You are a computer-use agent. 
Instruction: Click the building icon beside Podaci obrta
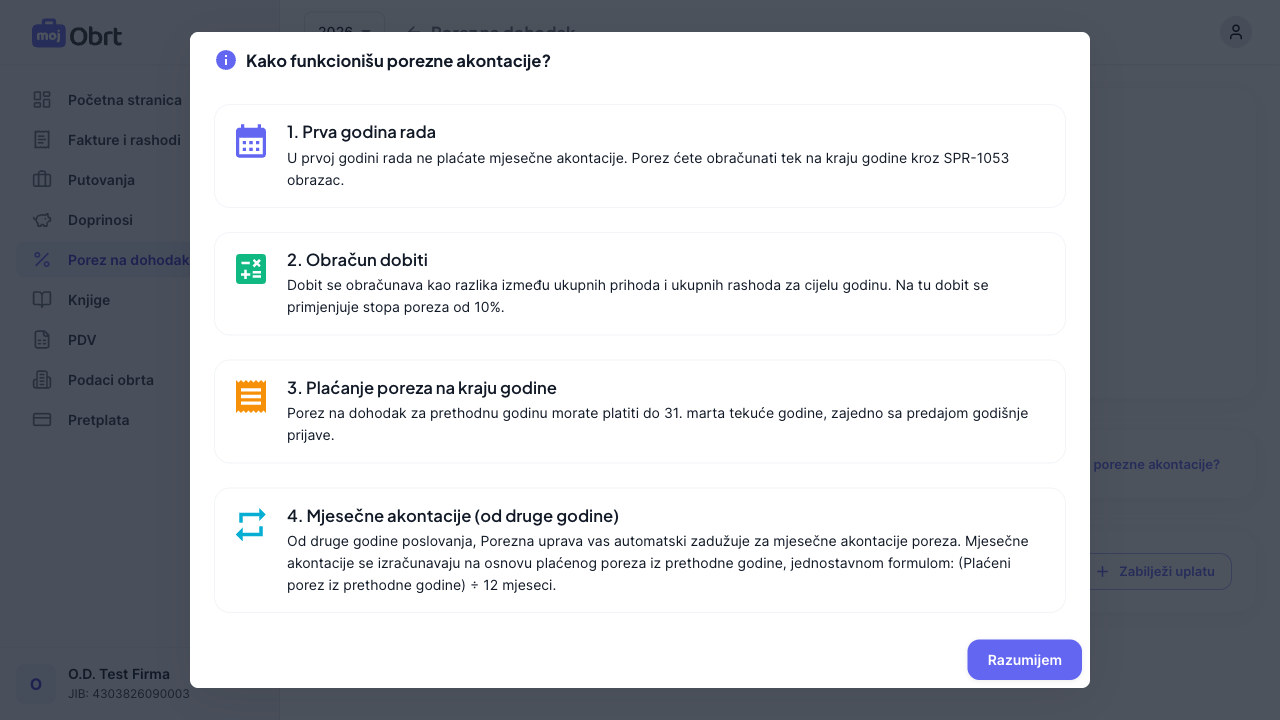point(41,380)
